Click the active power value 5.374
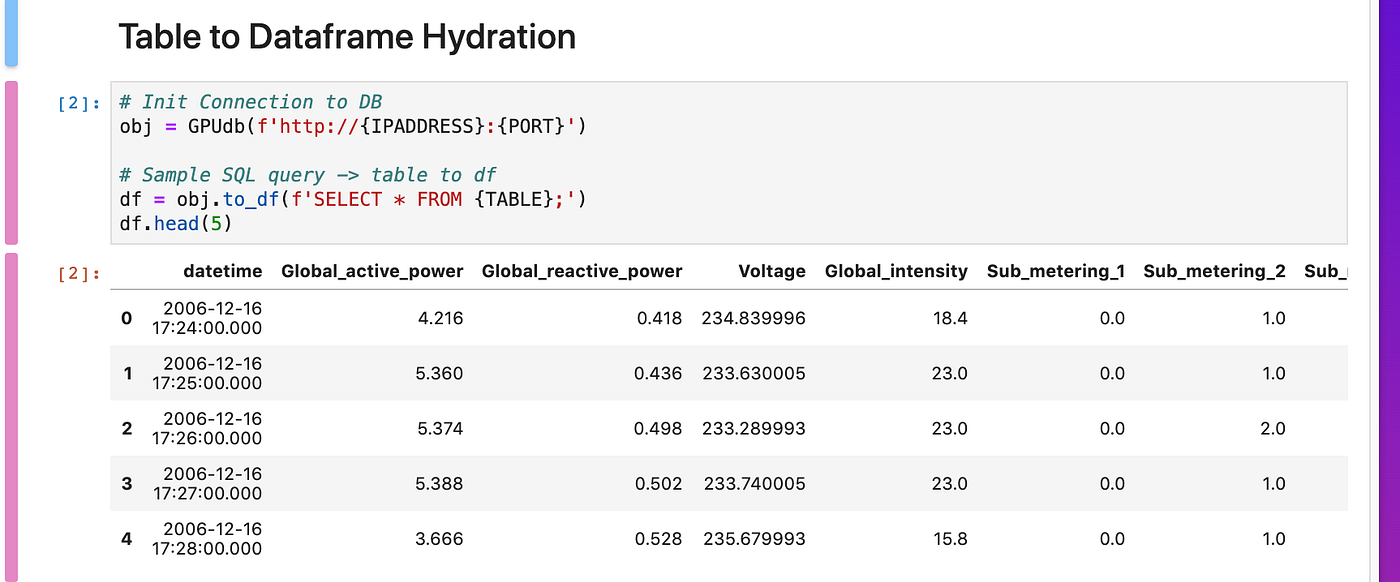The height and width of the screenshot is (582, 1400). 442,428
